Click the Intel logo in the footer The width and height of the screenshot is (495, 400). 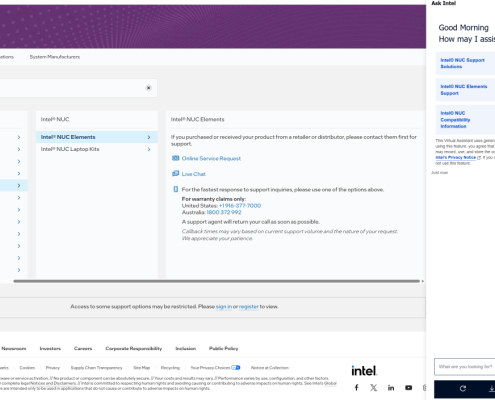(364, 371)
